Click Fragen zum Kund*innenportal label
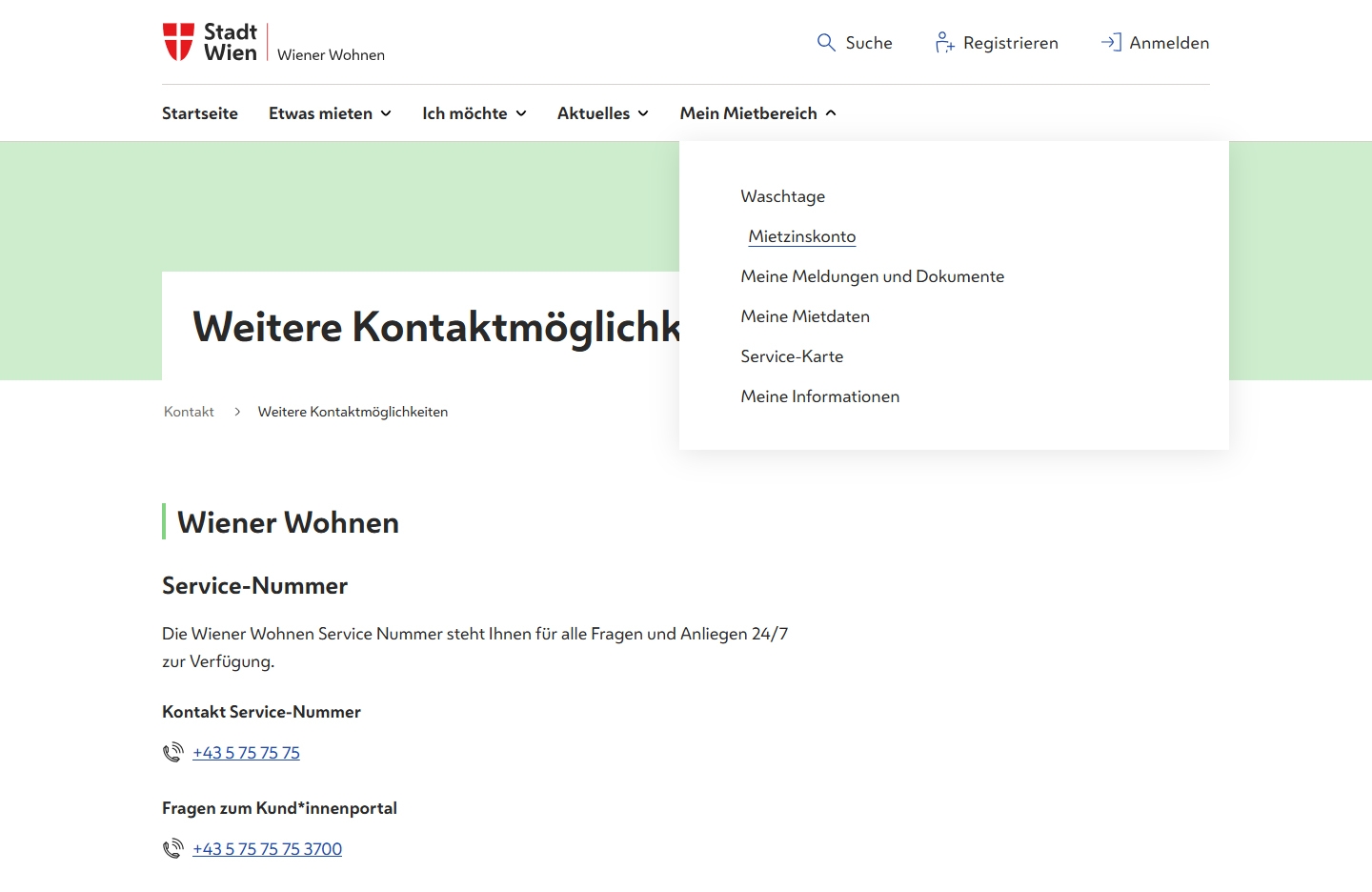 click(279, 808)
